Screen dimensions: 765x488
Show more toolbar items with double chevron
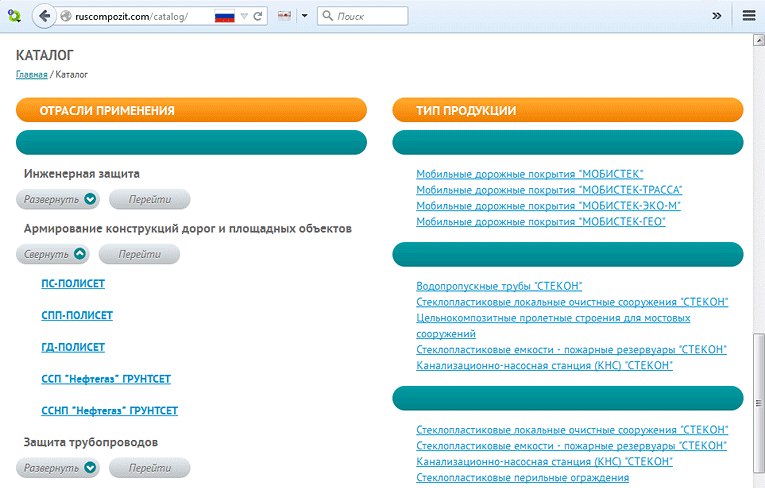716,16
